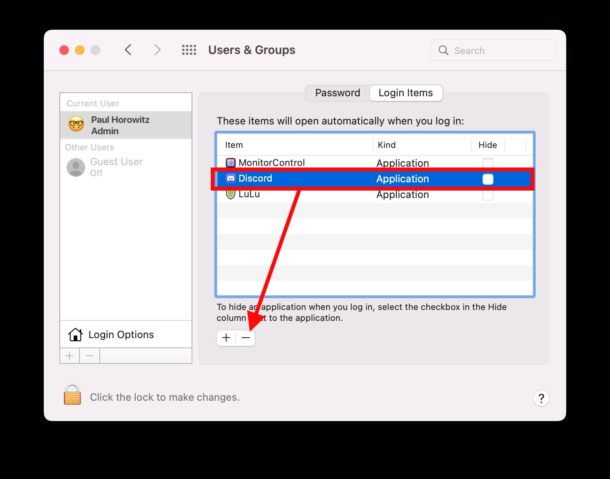
Task: Switch to the Password tab
Action: coord(337,93)
